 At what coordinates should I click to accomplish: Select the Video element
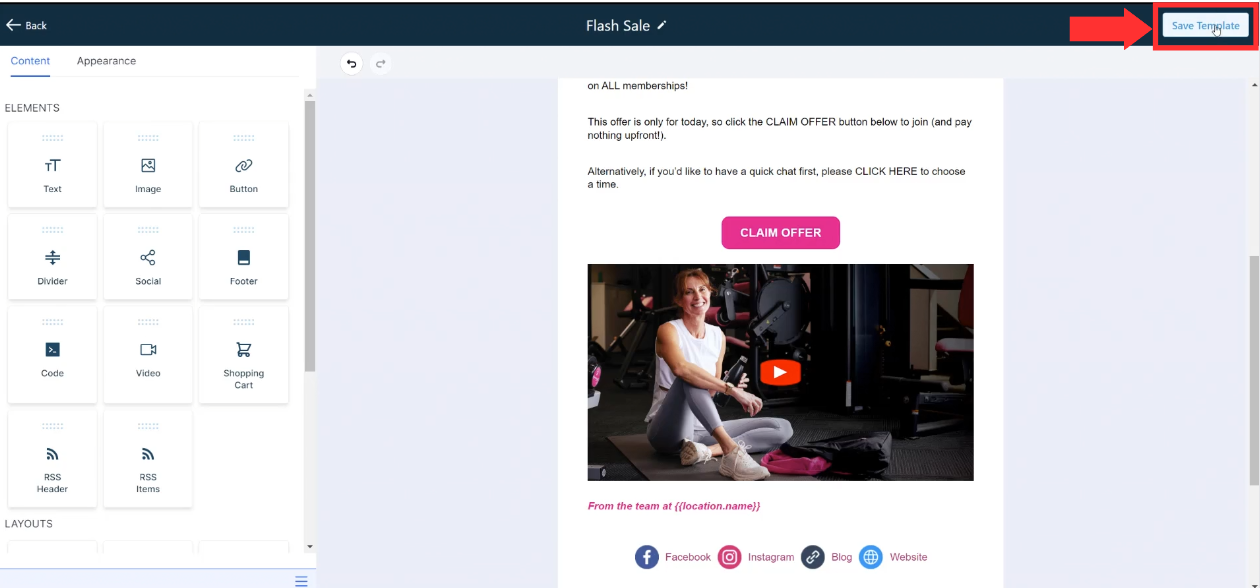pos(148,355)
